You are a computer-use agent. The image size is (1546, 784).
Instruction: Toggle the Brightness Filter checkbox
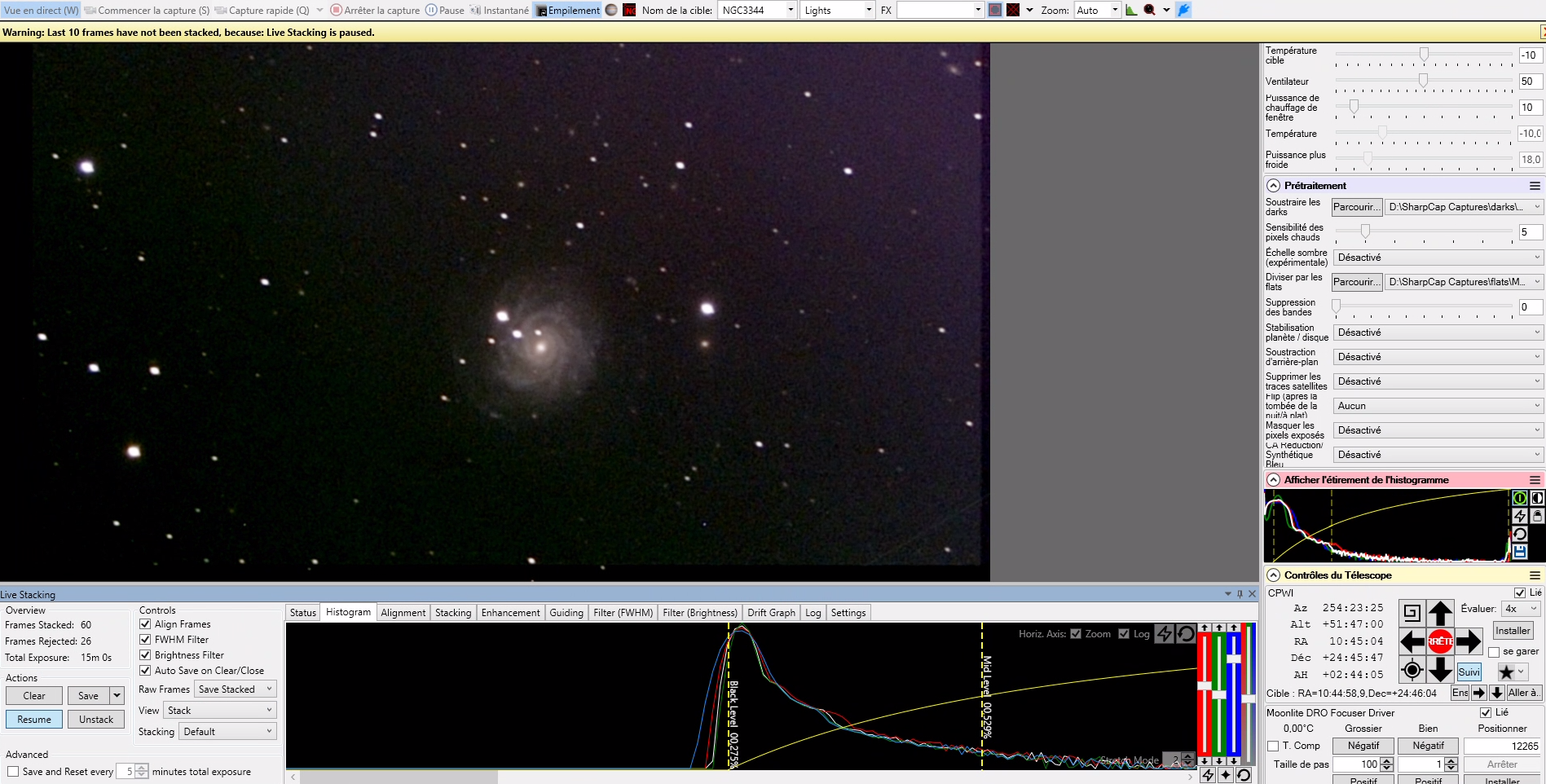145,655
